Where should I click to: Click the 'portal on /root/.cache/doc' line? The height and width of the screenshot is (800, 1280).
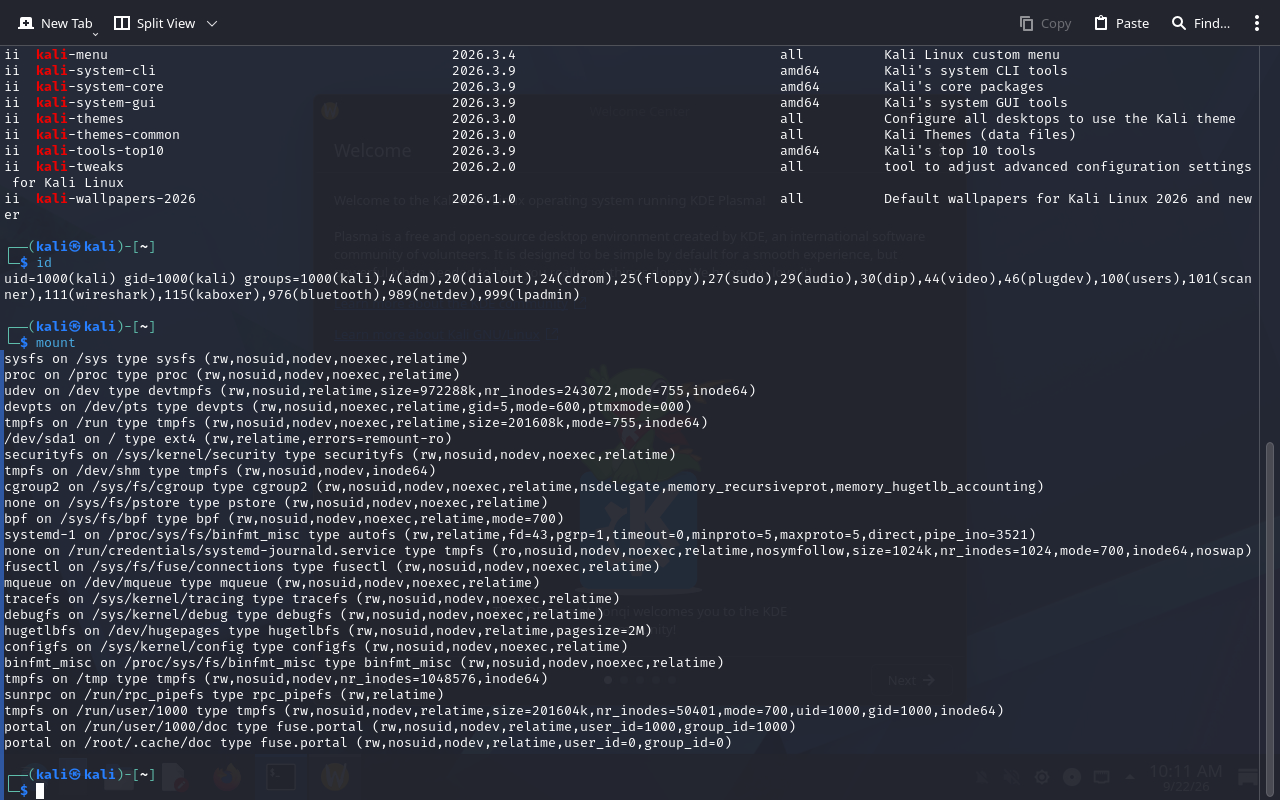(x=368, y=743)
